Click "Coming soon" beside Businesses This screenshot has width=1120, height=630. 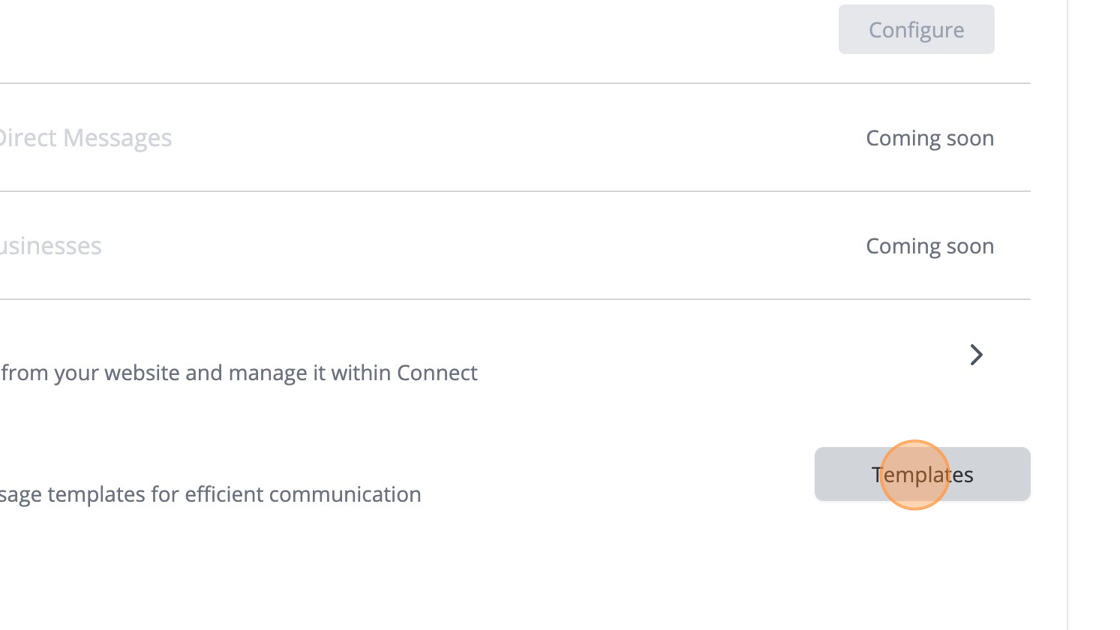tap(929, 246)
